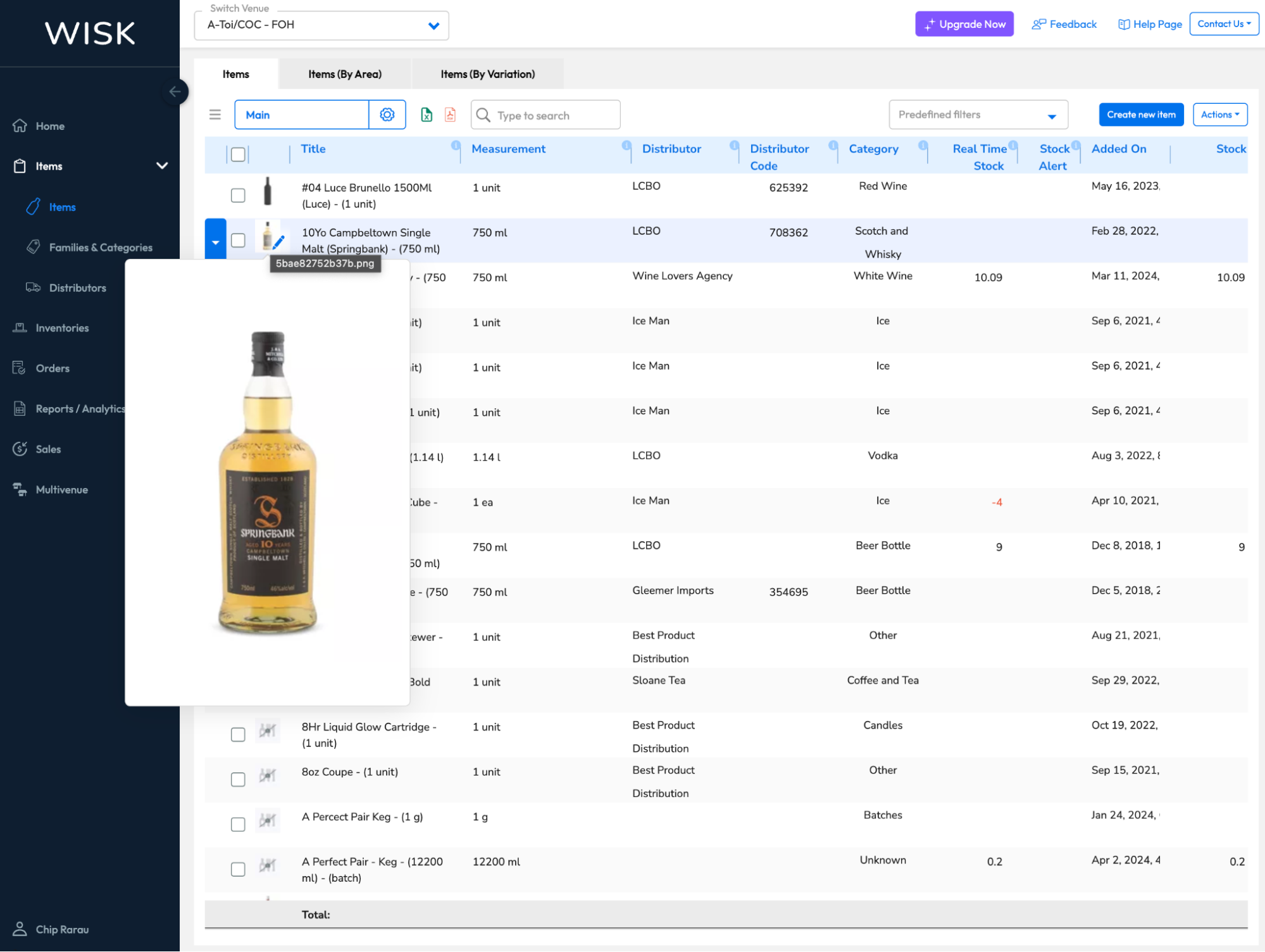Open Reports / Analytics from the sidebar
The width and height of the screenshot is (1265, 952).
(80, 408)
